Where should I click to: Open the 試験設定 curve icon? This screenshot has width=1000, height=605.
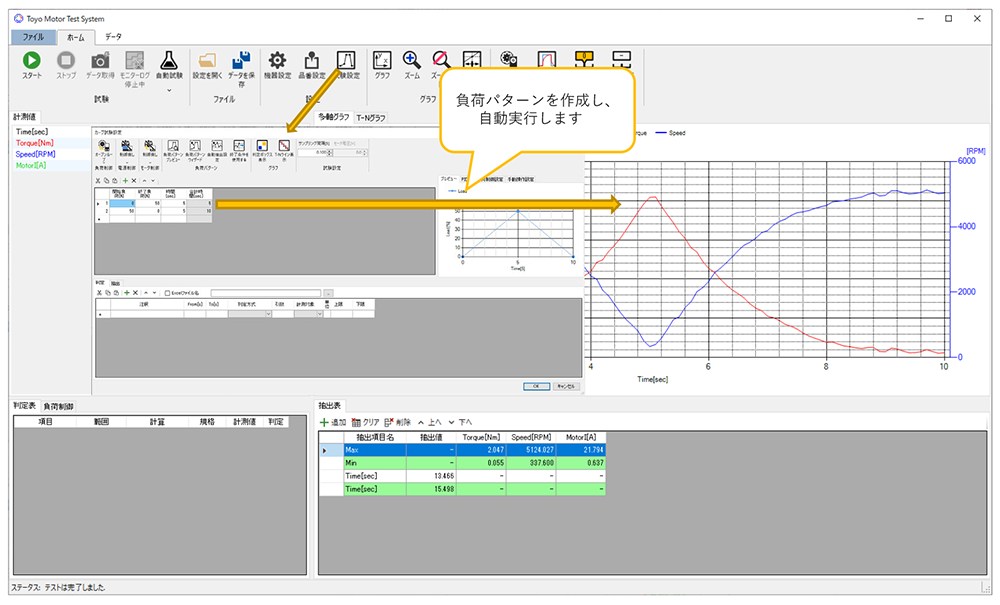346,61
